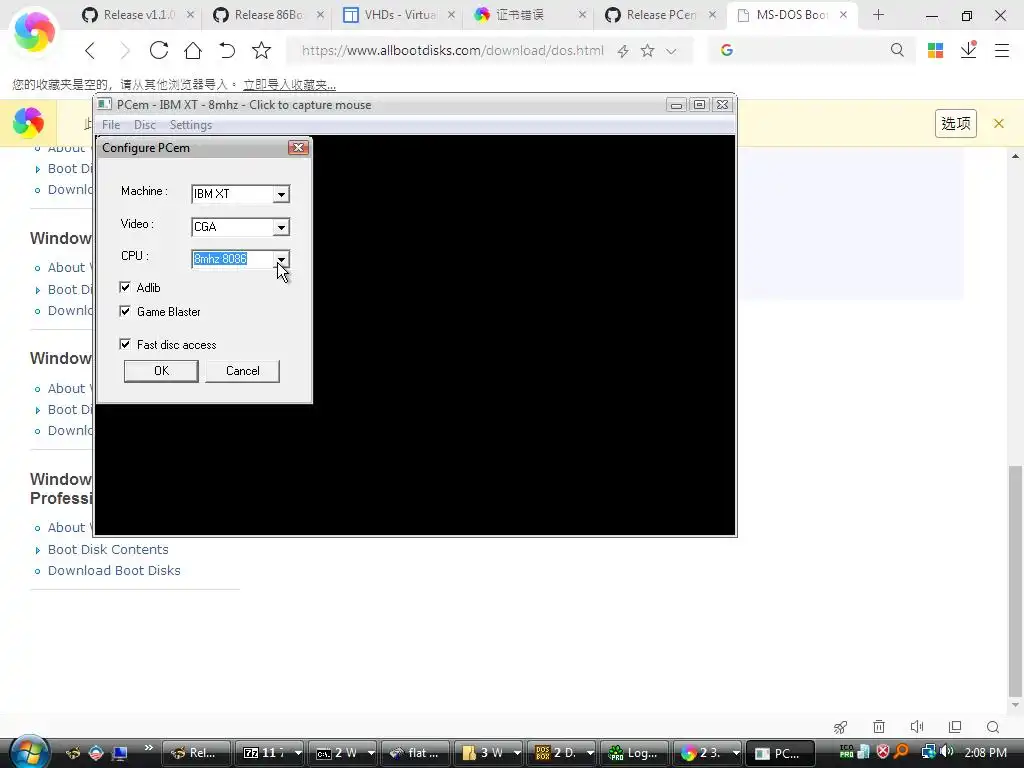1024x768 pixels.
Task: Click the trash bin icon in status bar
Action: (879, 727)
